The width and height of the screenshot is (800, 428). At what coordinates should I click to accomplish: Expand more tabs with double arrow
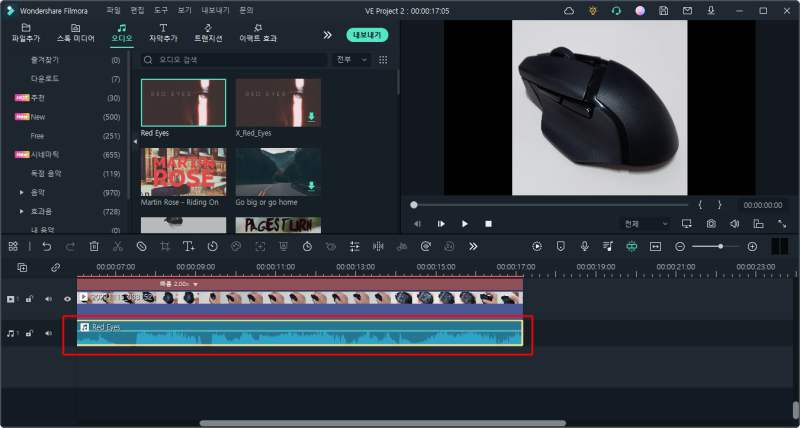point(328,35)
